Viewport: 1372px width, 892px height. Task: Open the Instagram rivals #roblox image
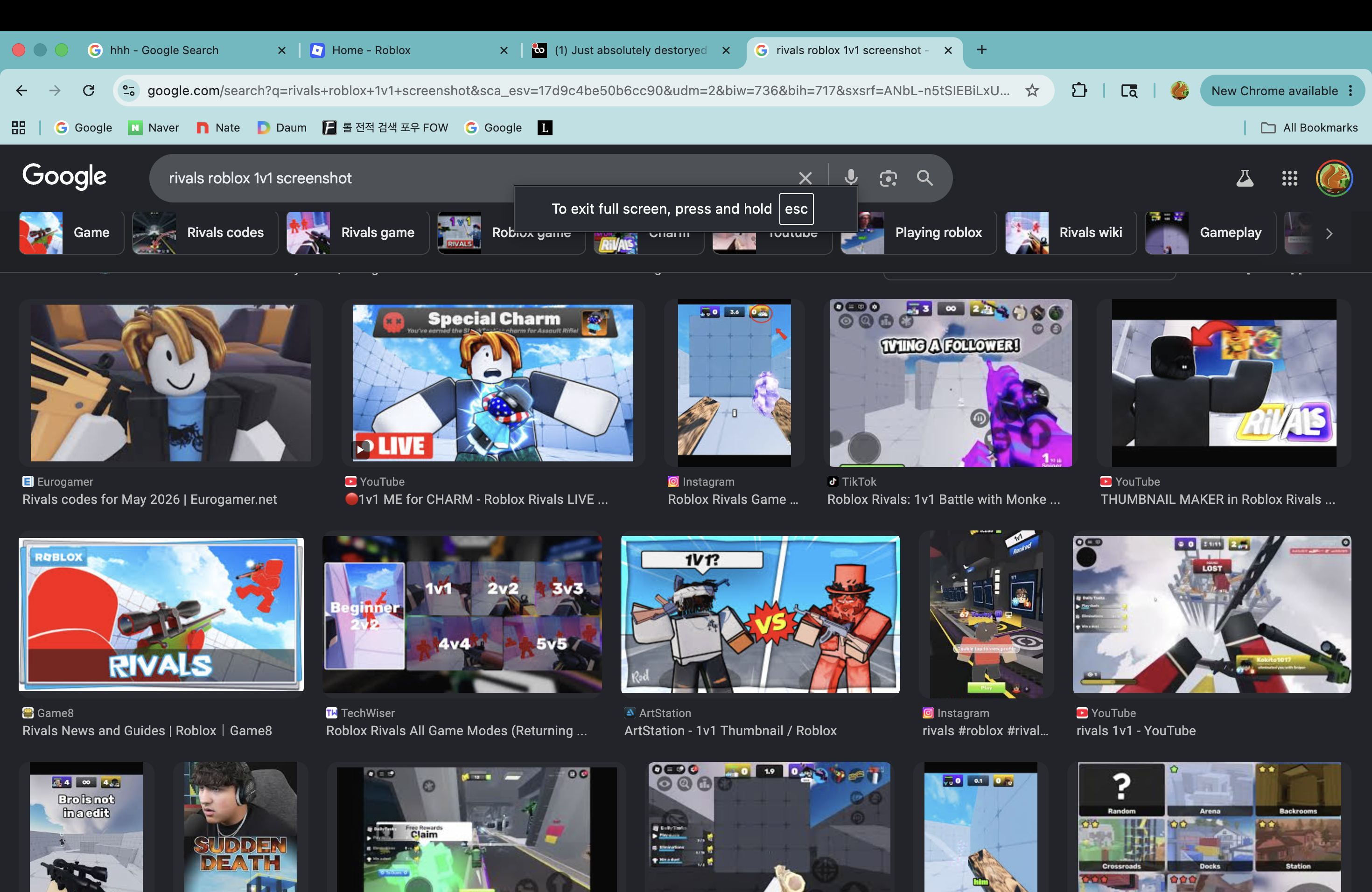coord(987,614)
